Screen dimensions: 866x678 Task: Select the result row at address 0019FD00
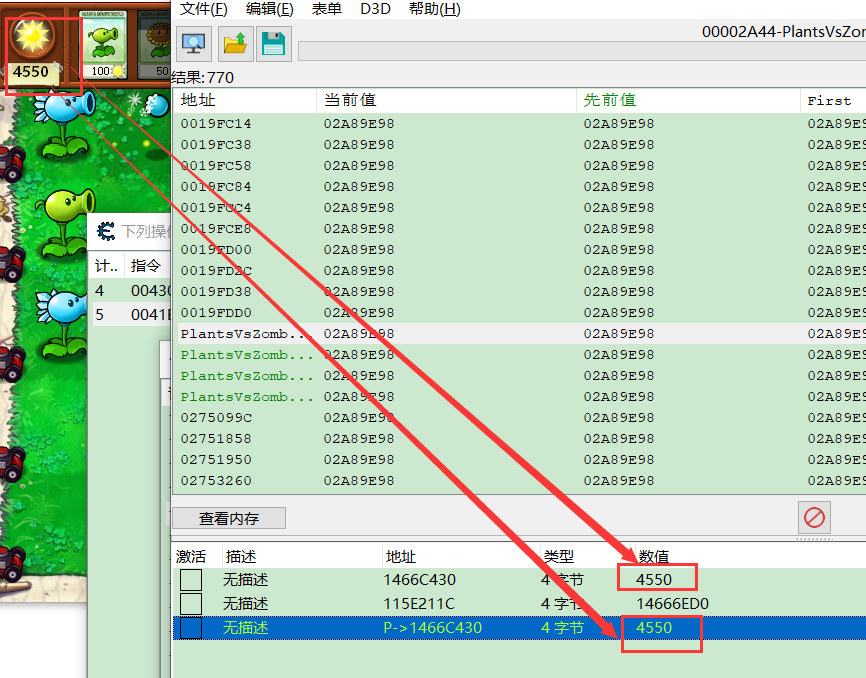520,250
